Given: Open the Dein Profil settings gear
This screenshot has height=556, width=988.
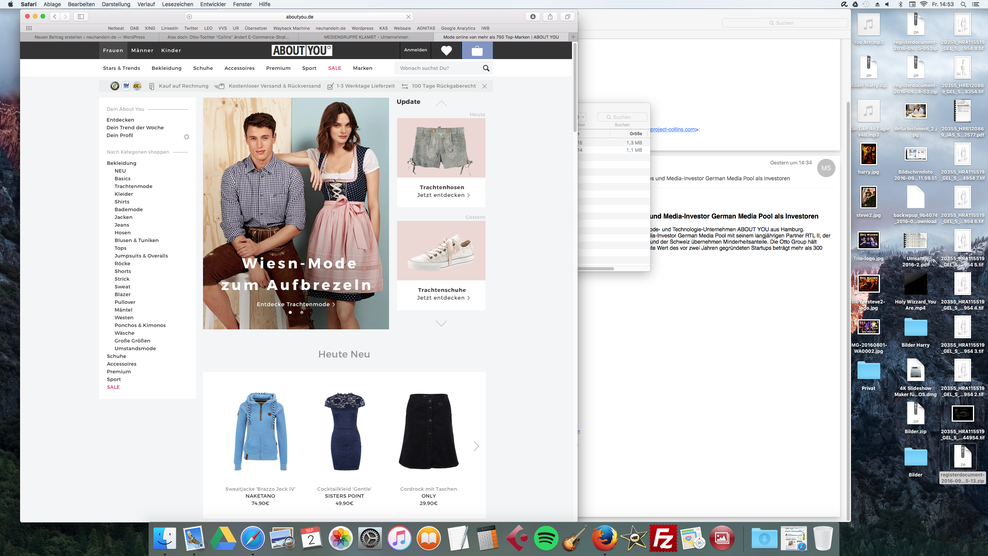Looking at the screenshot, I should [187, 137].
